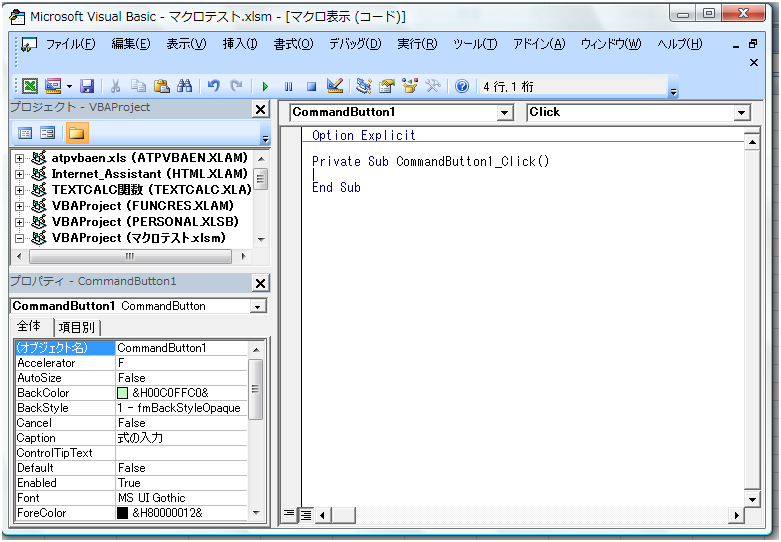The height and width of the screenshot is (542, 781).
Task: Expand VBAProject (PERSONAL.XLSB) node
Action: (x=19, y=222)
